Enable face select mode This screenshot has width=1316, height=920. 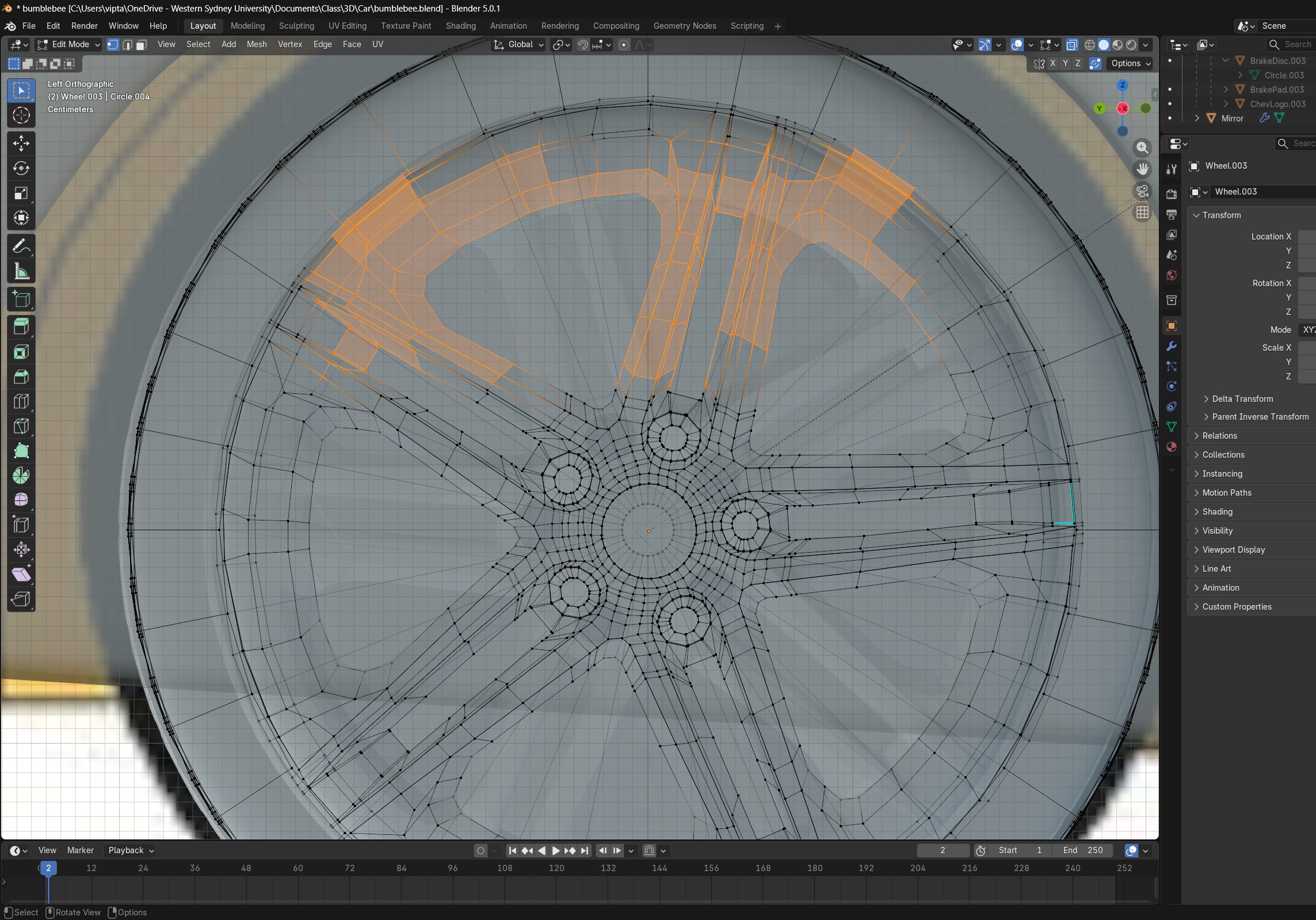tap(142, 45)
